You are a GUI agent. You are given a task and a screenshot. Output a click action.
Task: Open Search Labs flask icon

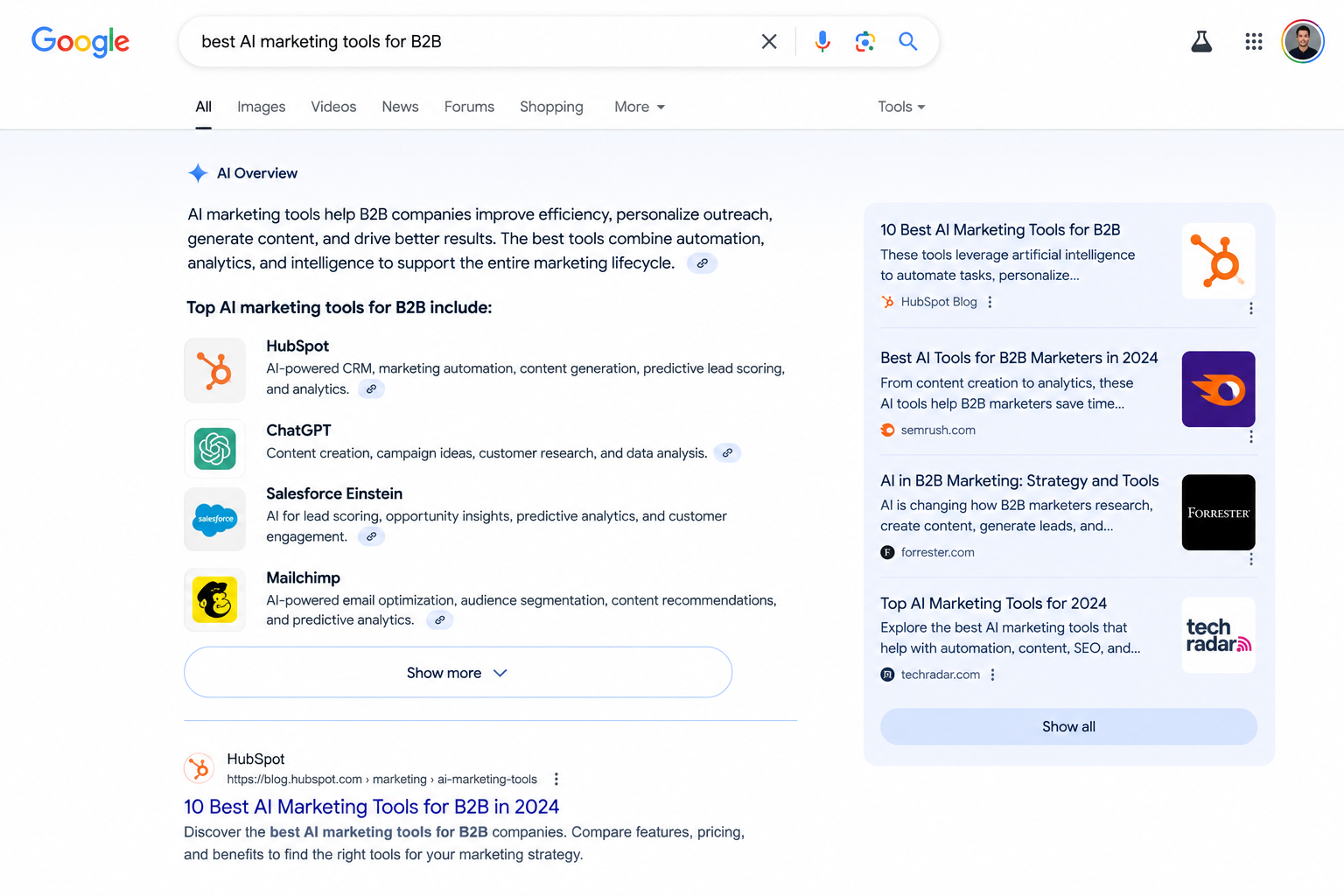click(1201, 41)
